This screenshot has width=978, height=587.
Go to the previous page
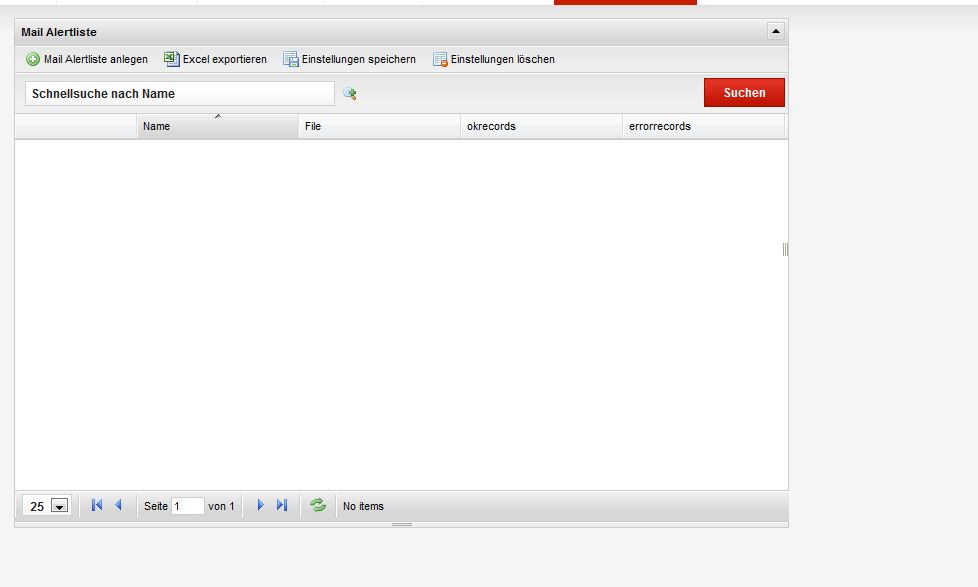click(118, 506)
